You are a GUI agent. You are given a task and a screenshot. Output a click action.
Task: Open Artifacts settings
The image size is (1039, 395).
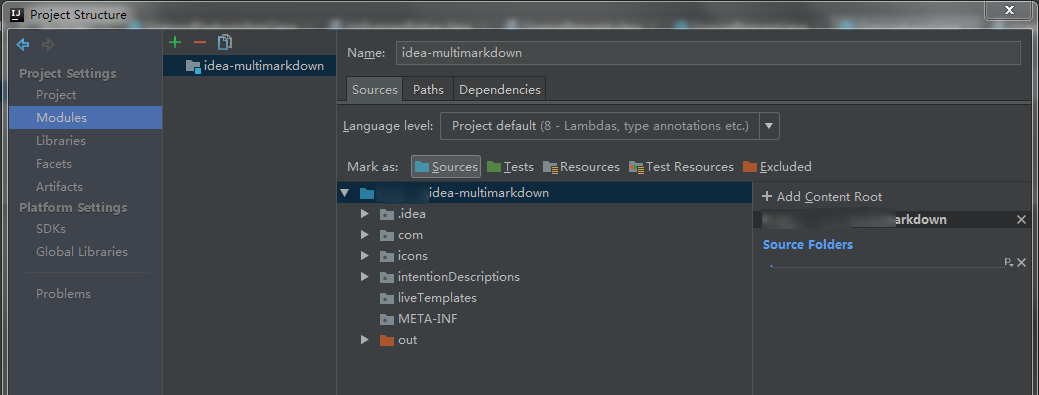(x=60, y=187)
